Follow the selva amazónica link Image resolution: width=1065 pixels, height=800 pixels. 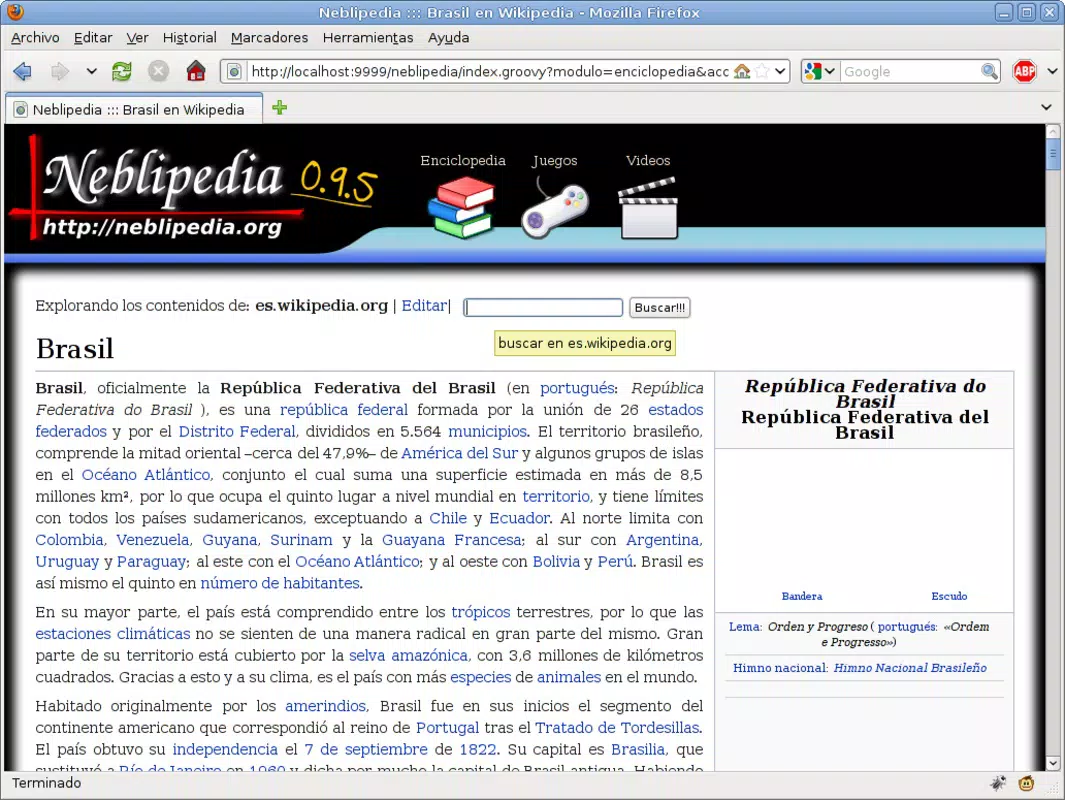click(408, 656)
